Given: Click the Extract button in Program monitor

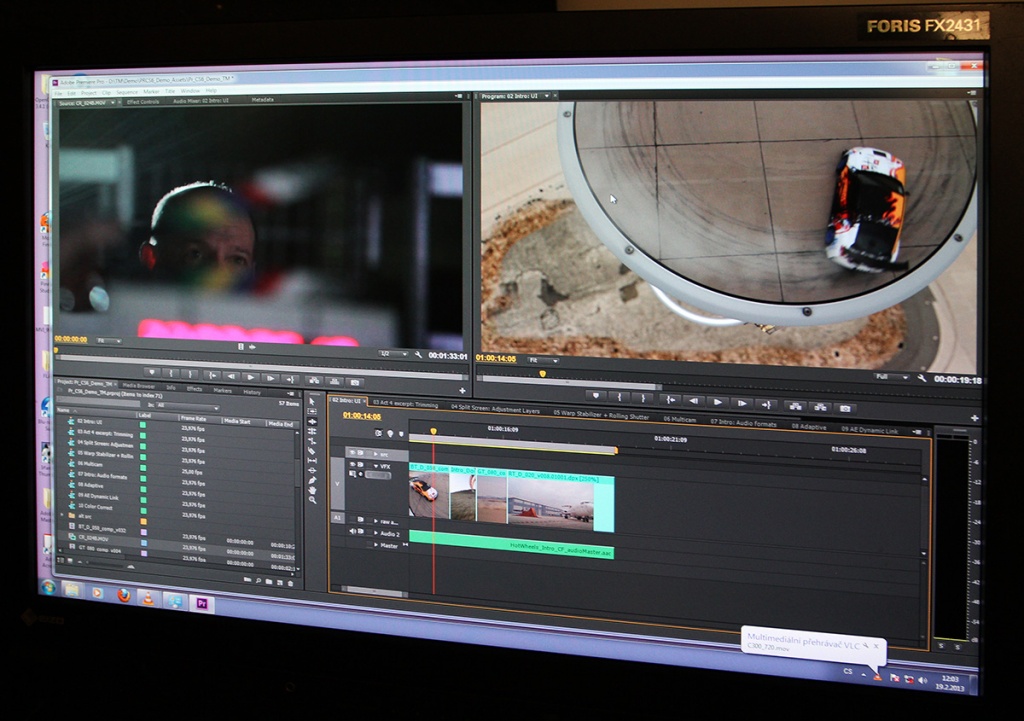Looking at the screenshot, I should pyautogui.click(x=821, y=408).
